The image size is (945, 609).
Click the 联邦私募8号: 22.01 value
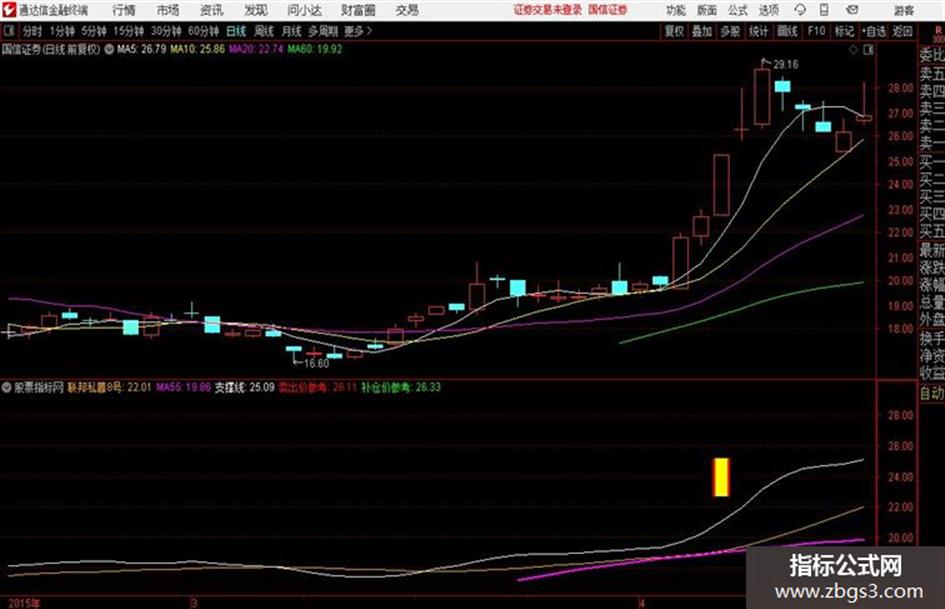[109, 387]
